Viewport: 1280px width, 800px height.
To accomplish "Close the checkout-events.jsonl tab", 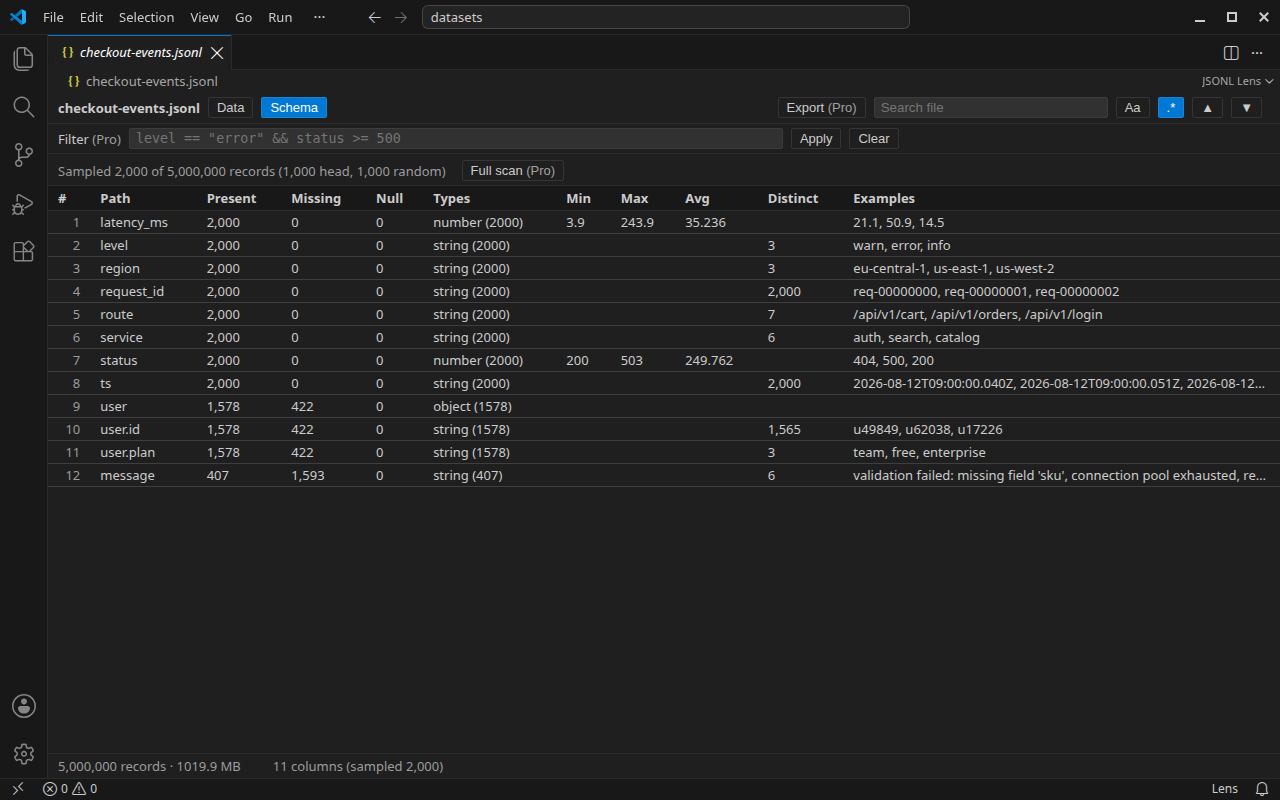I will [x=217, y=53].
